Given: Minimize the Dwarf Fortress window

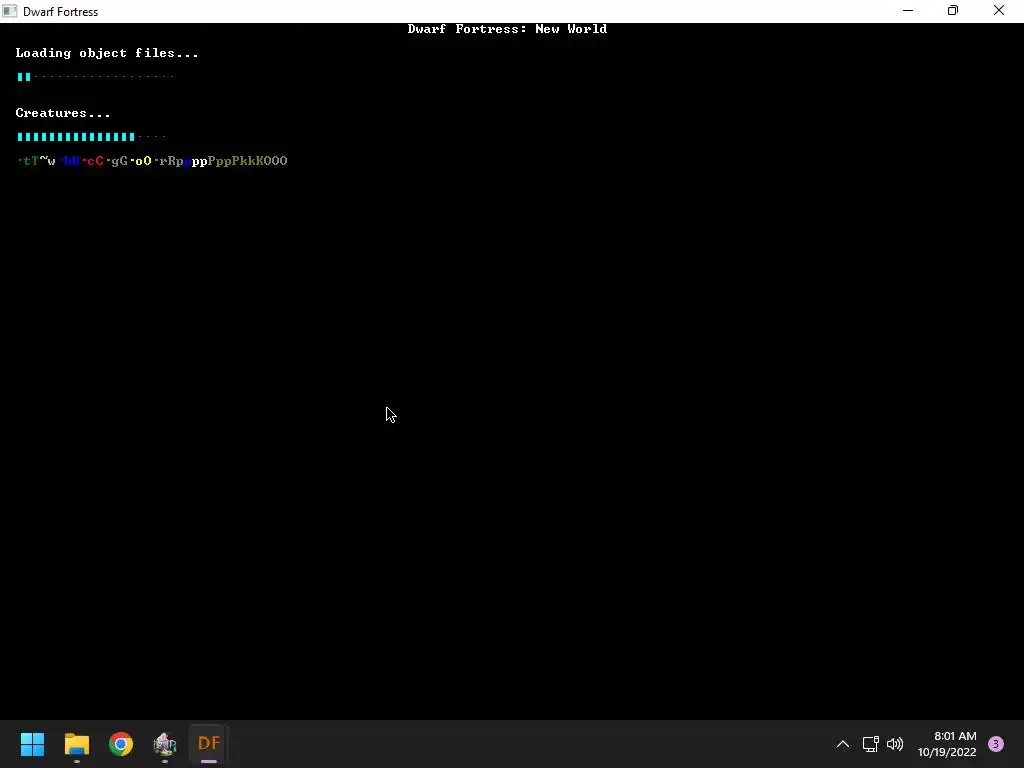Looking at the screenshot, I should tap(908, 10).
